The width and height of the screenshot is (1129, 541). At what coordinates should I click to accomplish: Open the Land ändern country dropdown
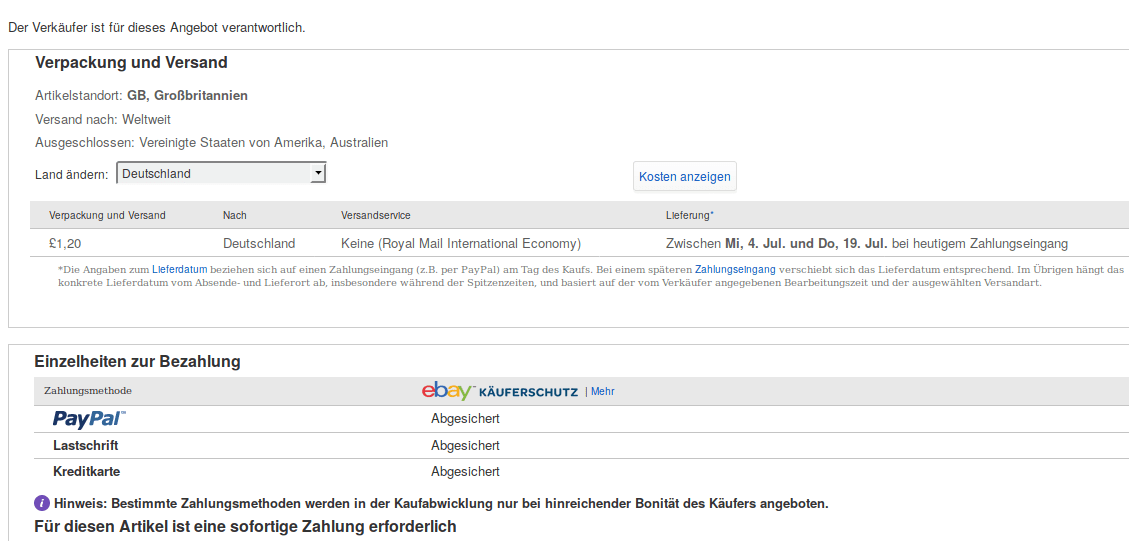(x=221, y=174)
